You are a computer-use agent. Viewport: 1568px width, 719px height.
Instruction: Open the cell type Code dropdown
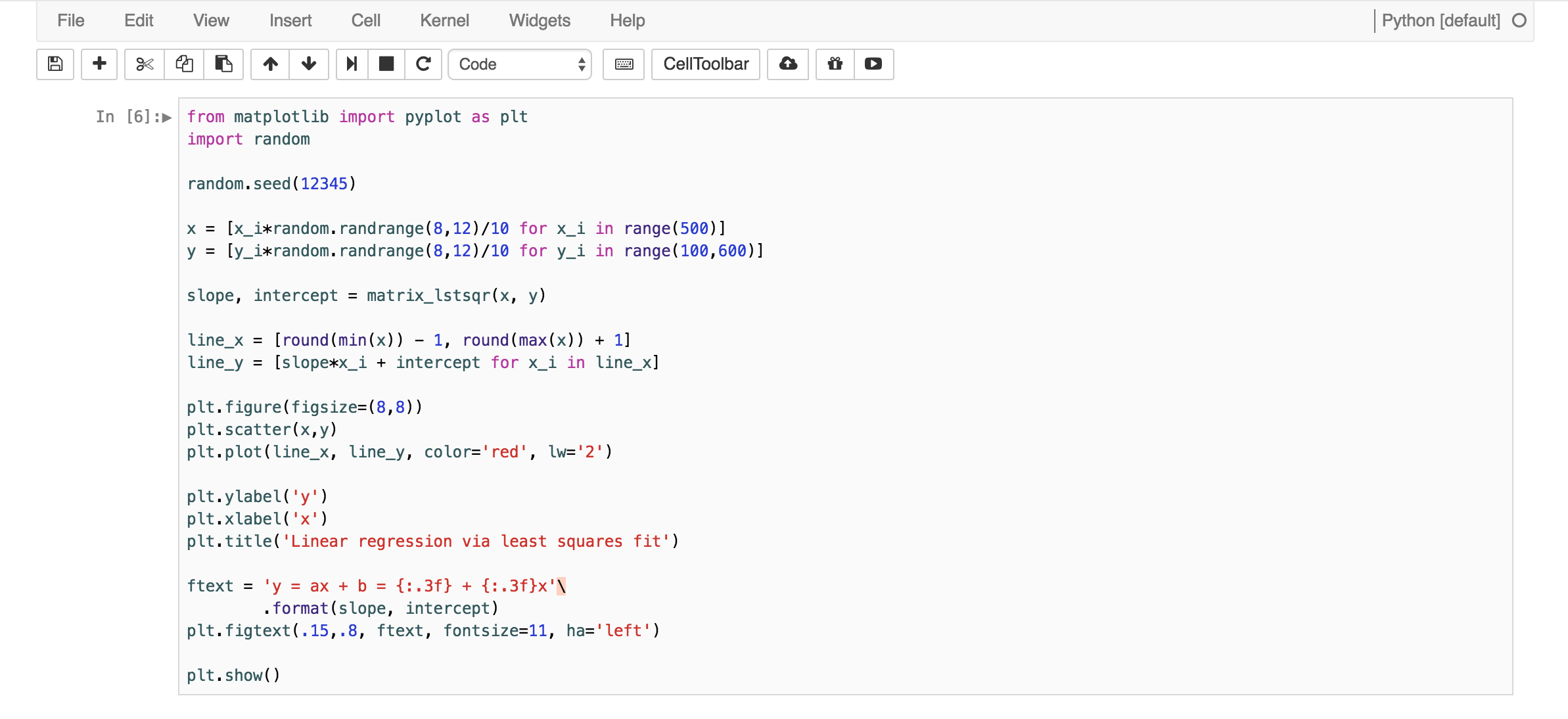point(520,64)
